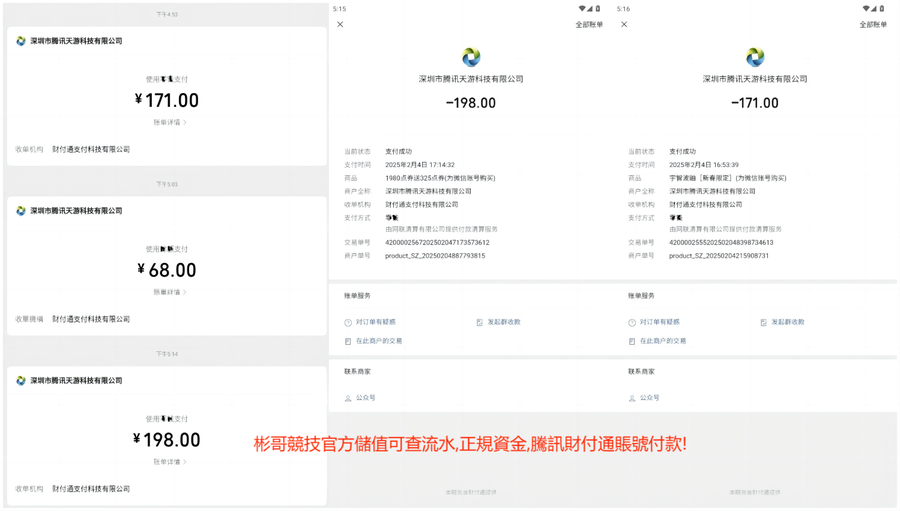Open 全部账单 in the -198.00 receipt

589,24
